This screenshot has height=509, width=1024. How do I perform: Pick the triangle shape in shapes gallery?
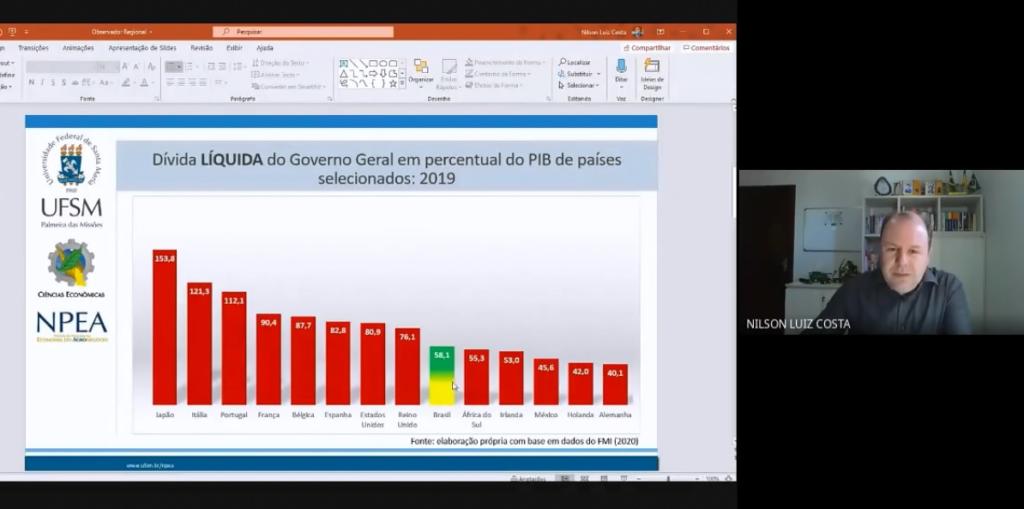click(x=344, y=73)
